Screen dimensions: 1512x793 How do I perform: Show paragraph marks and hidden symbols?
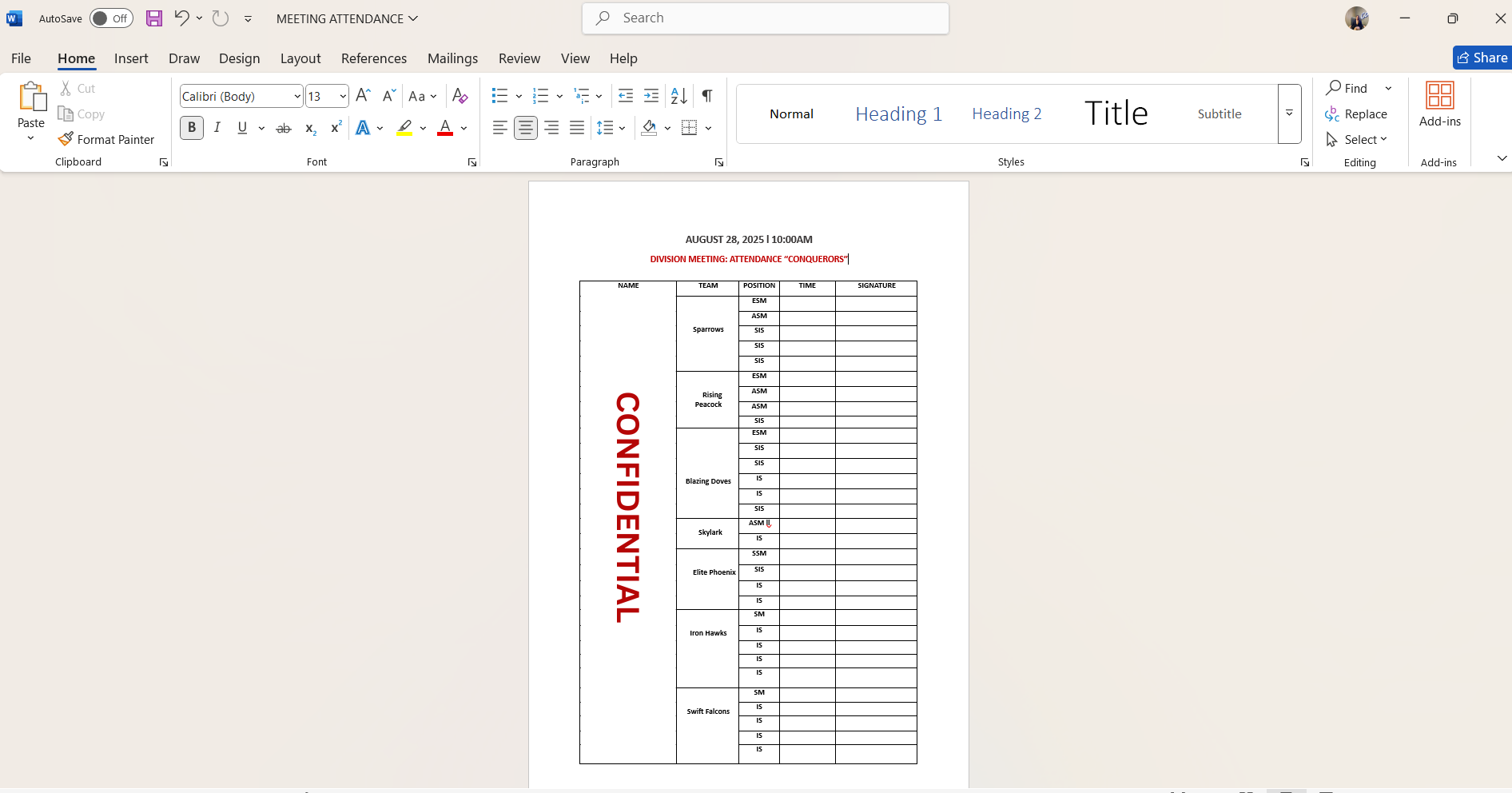[707, 96]
